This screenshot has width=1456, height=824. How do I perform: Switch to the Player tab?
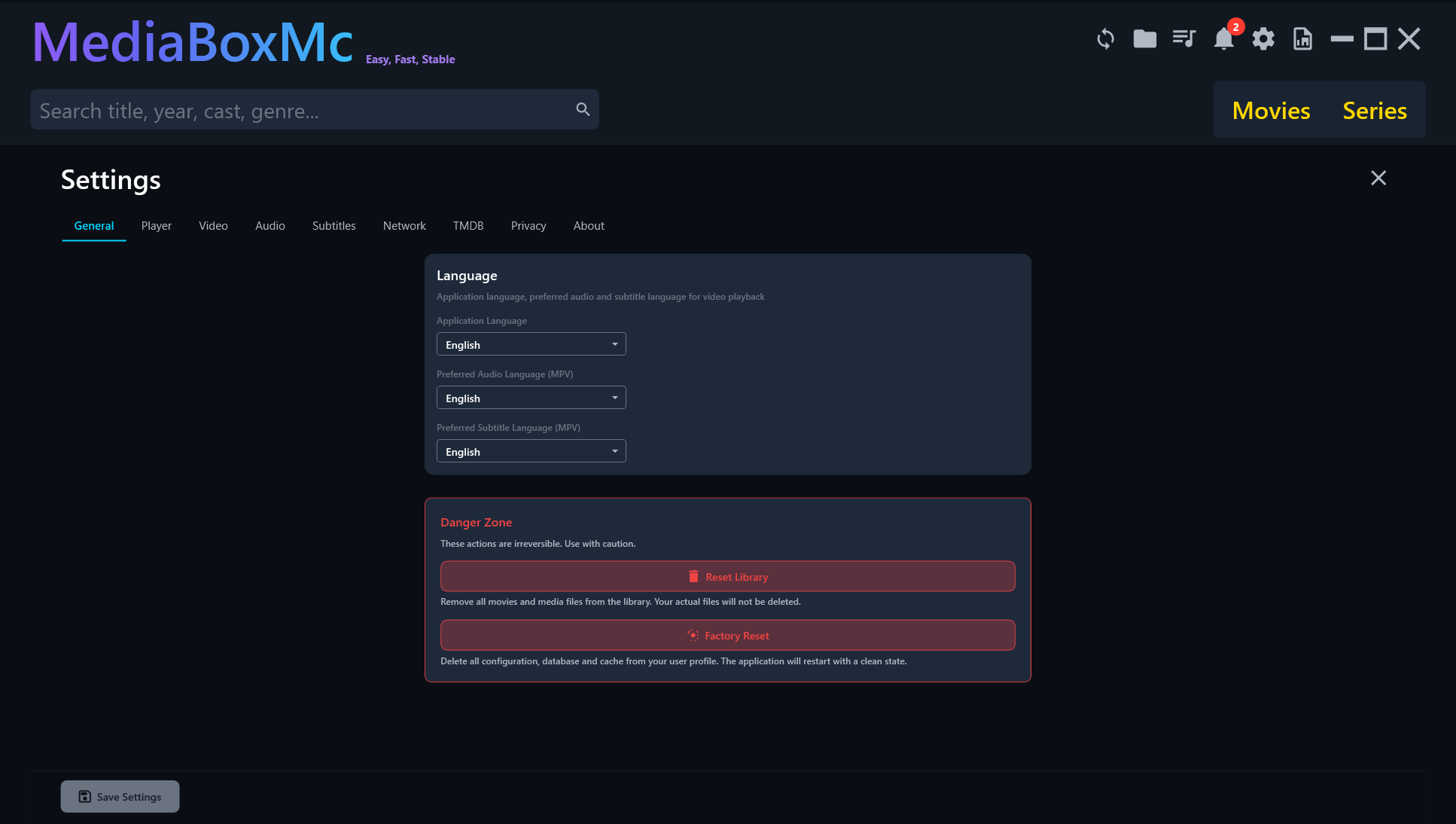156,226
